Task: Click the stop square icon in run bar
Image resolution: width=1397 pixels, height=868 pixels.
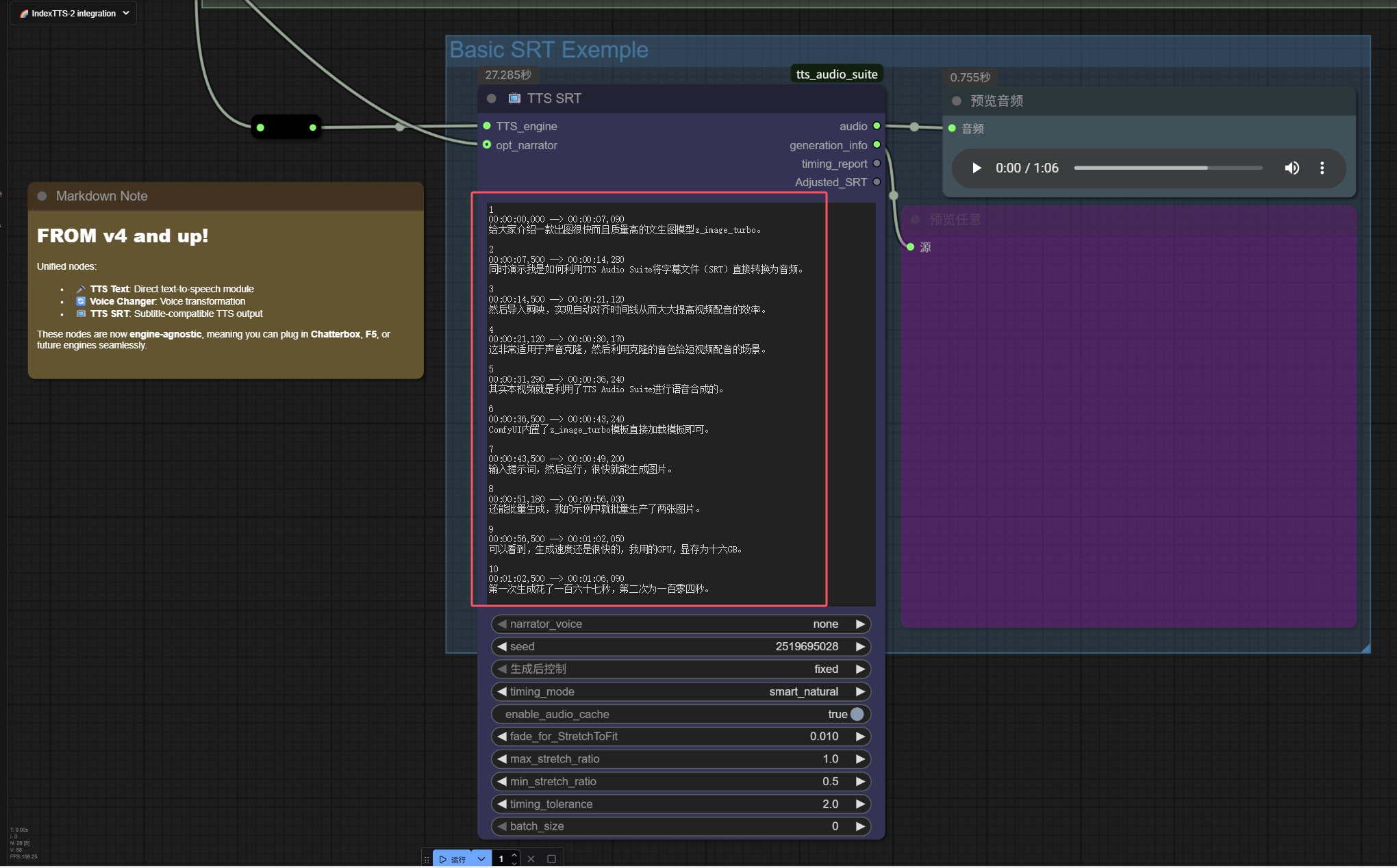Action: pos(551,859)
